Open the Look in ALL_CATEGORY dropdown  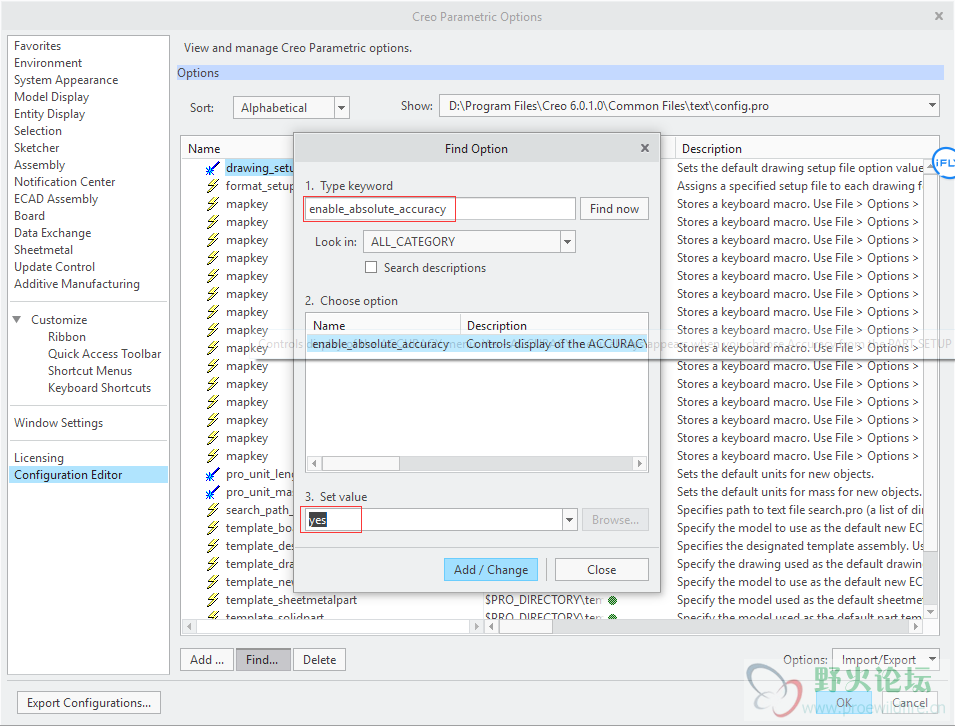[x=568, y=242]
